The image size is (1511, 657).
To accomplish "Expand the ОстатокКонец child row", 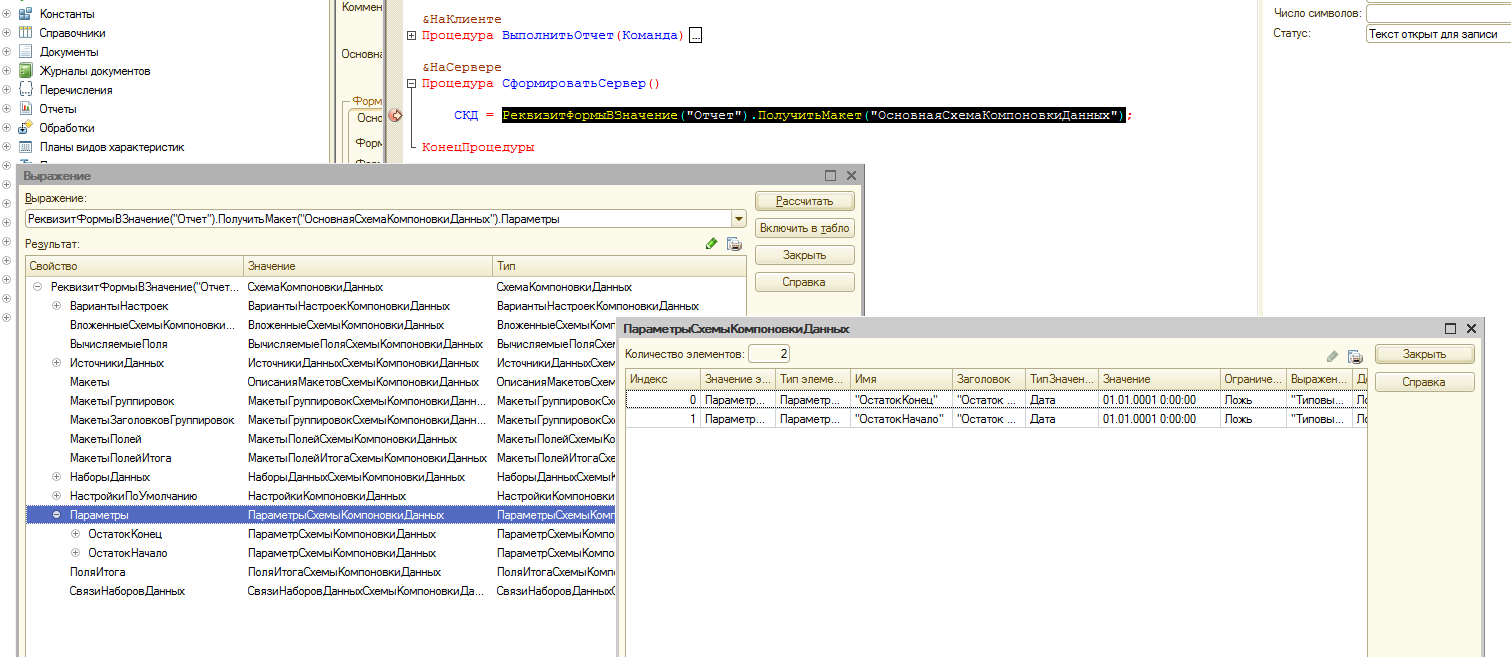I will (x=75, y=534).
